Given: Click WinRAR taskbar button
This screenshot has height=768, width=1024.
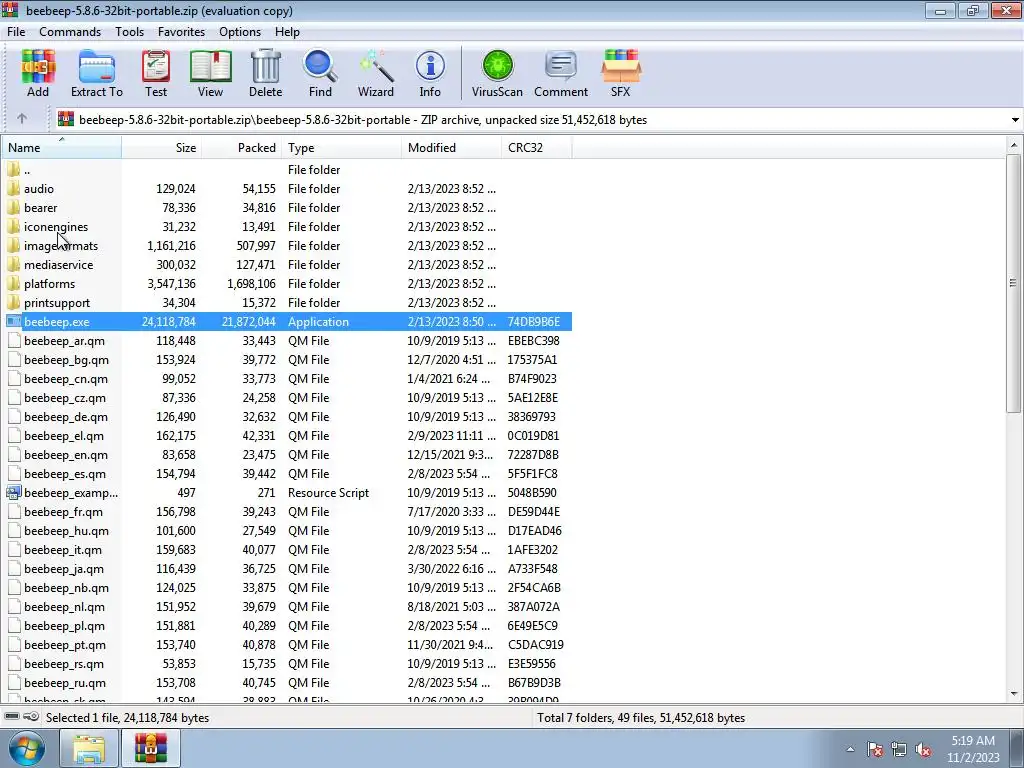Looking at the screenshot, I should 151,748.
